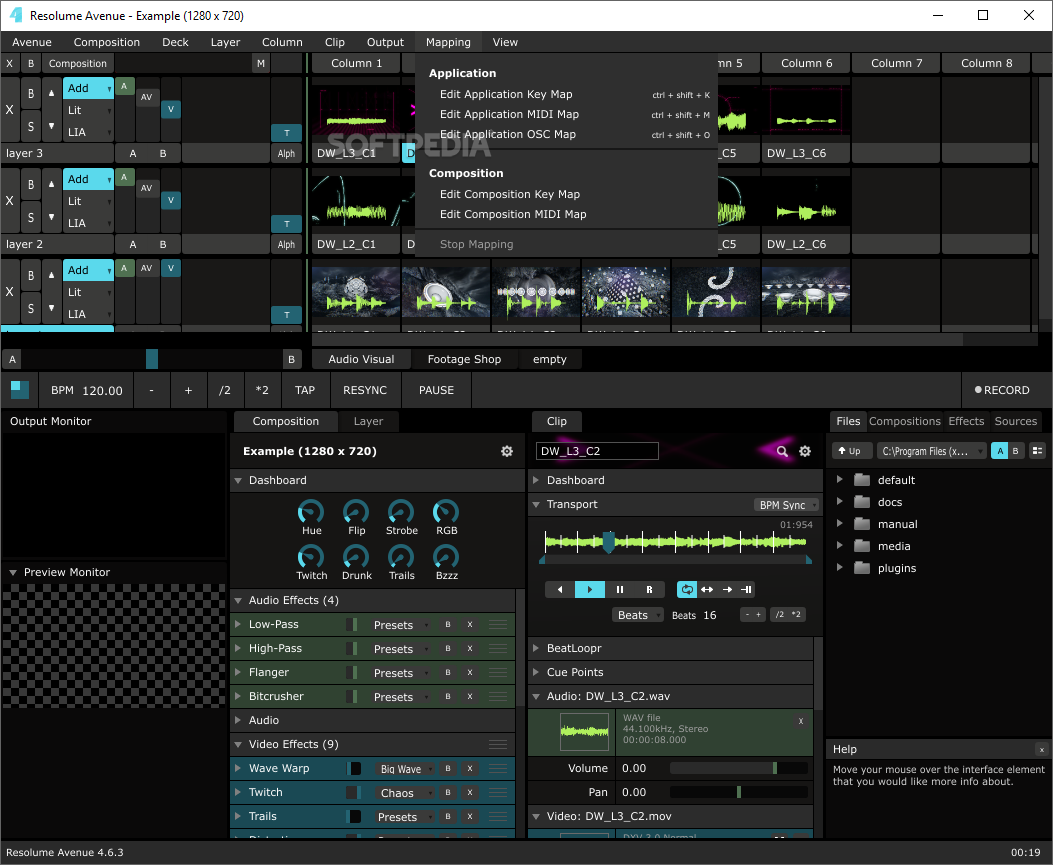Expand the default folder
The height and width of the screenshot is (865, 1053).
click(x=839, y=480)
